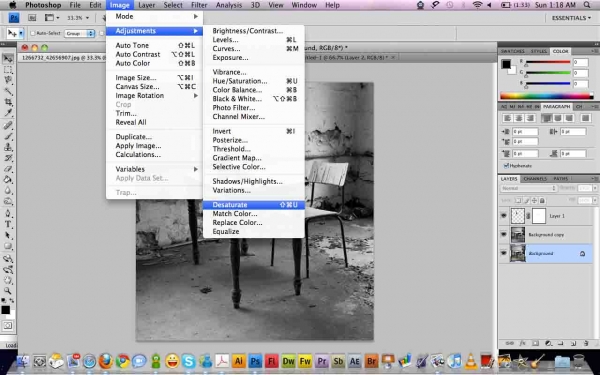
Task: Choose Canvas Size menu item
Action: click(x=154, y=86)
